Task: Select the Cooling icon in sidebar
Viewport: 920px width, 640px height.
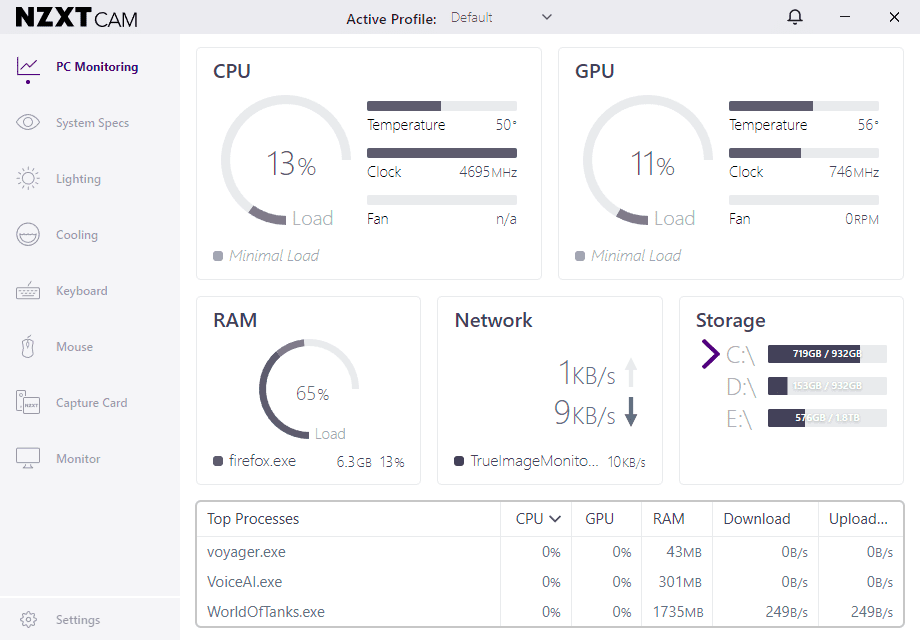Action: tap(28, 235)
